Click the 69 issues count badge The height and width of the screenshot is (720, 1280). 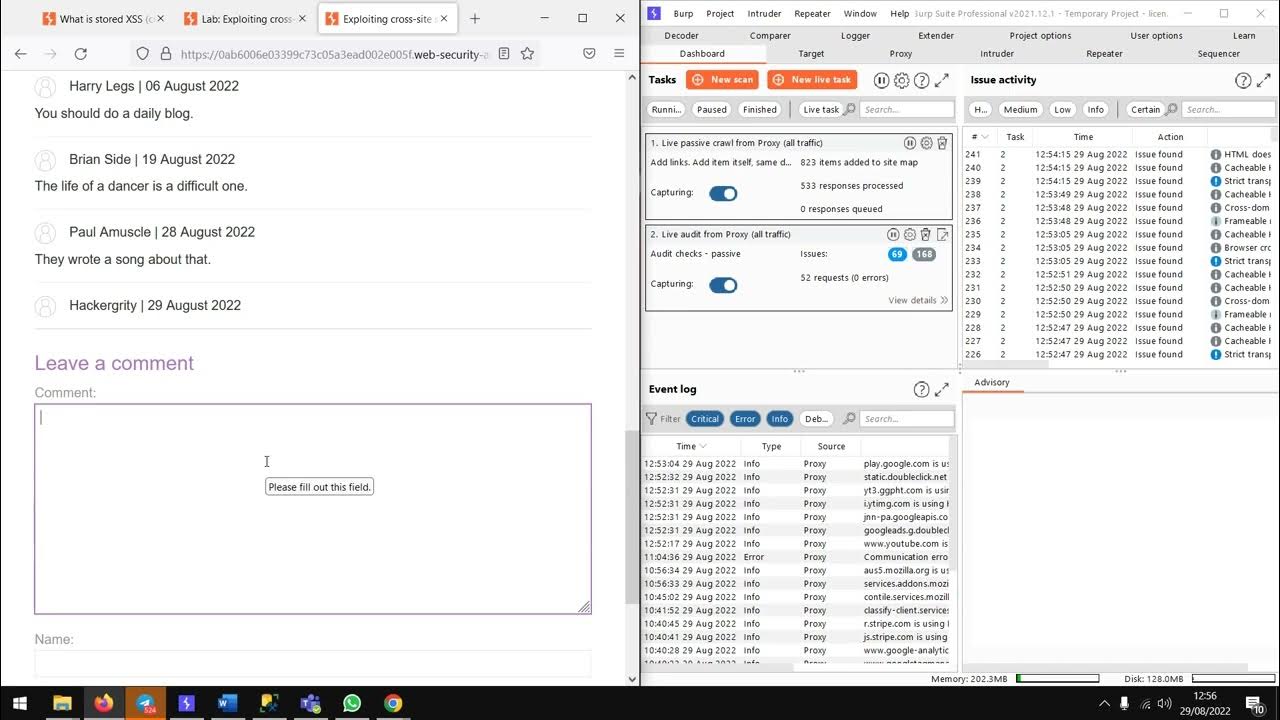point(897,254)
